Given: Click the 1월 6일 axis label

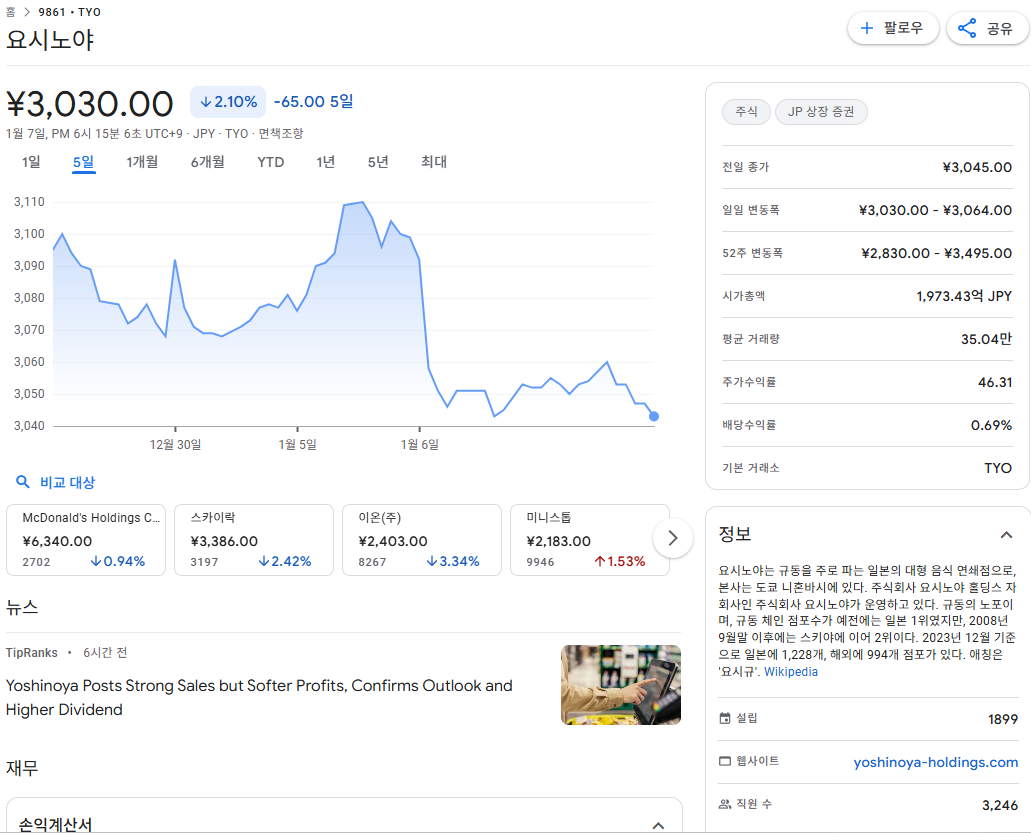Looking at the screenshot, I should point(420,444).
